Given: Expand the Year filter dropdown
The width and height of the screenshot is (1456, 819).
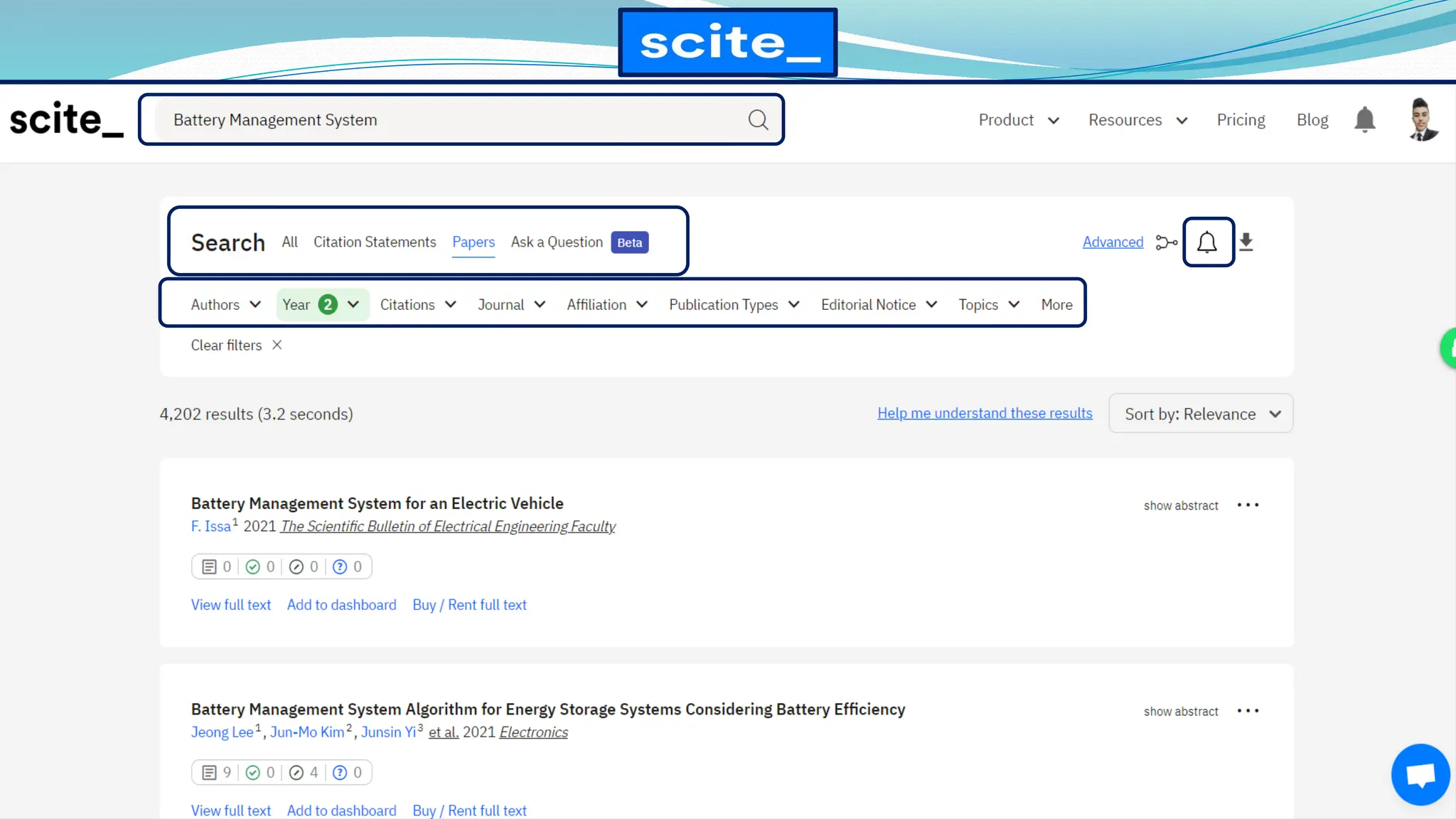Looking at the screenshot, I should tap(321, 305).
